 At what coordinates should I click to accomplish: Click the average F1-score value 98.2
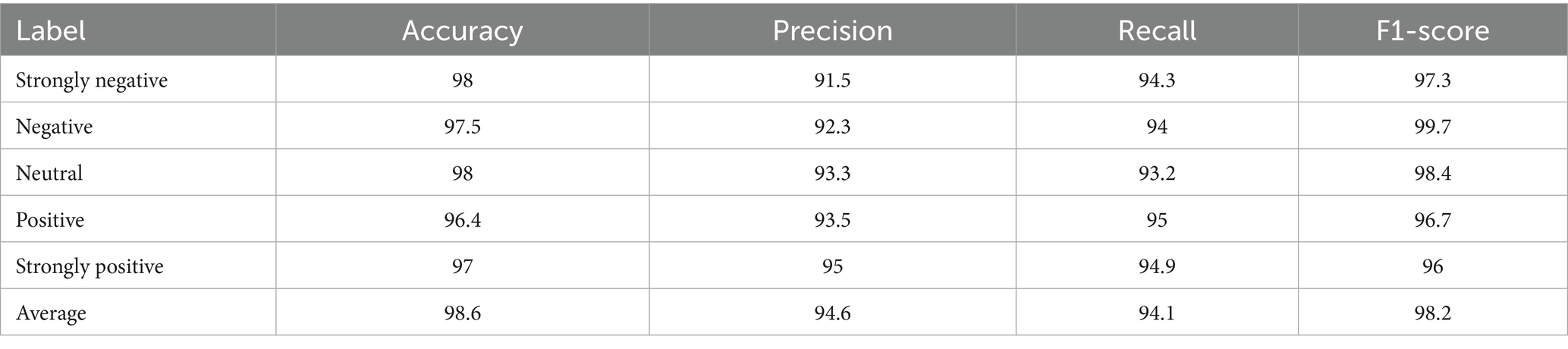[x=1432, y=313]
